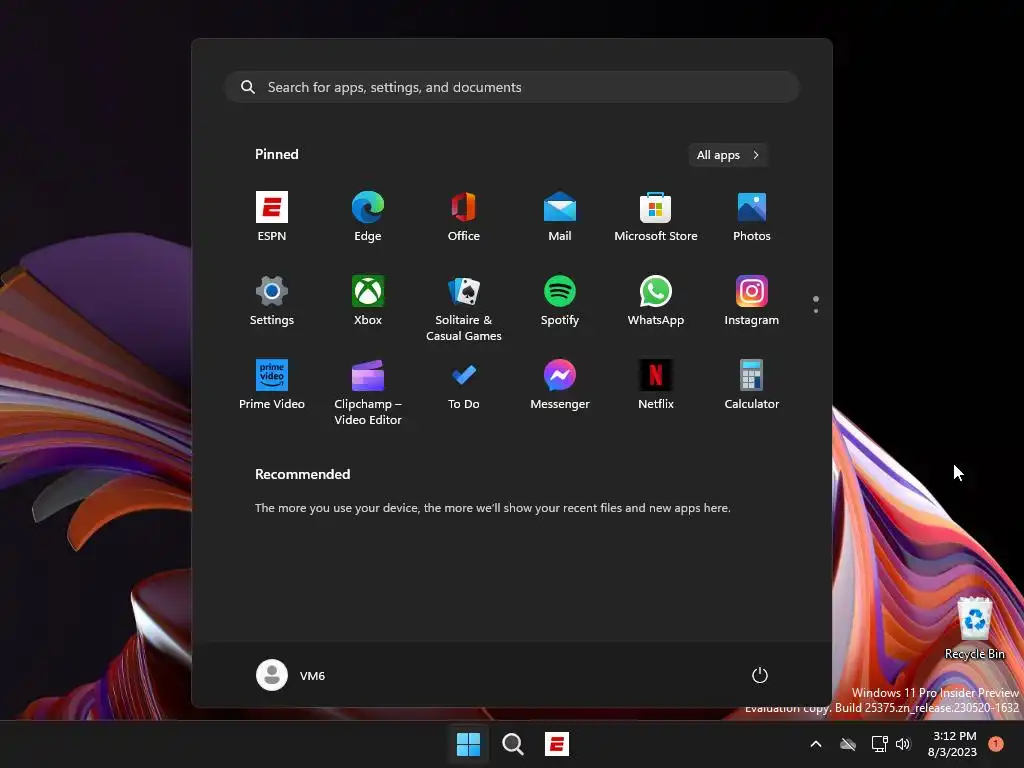Show hidden icons in the system tray

point(816,744)
